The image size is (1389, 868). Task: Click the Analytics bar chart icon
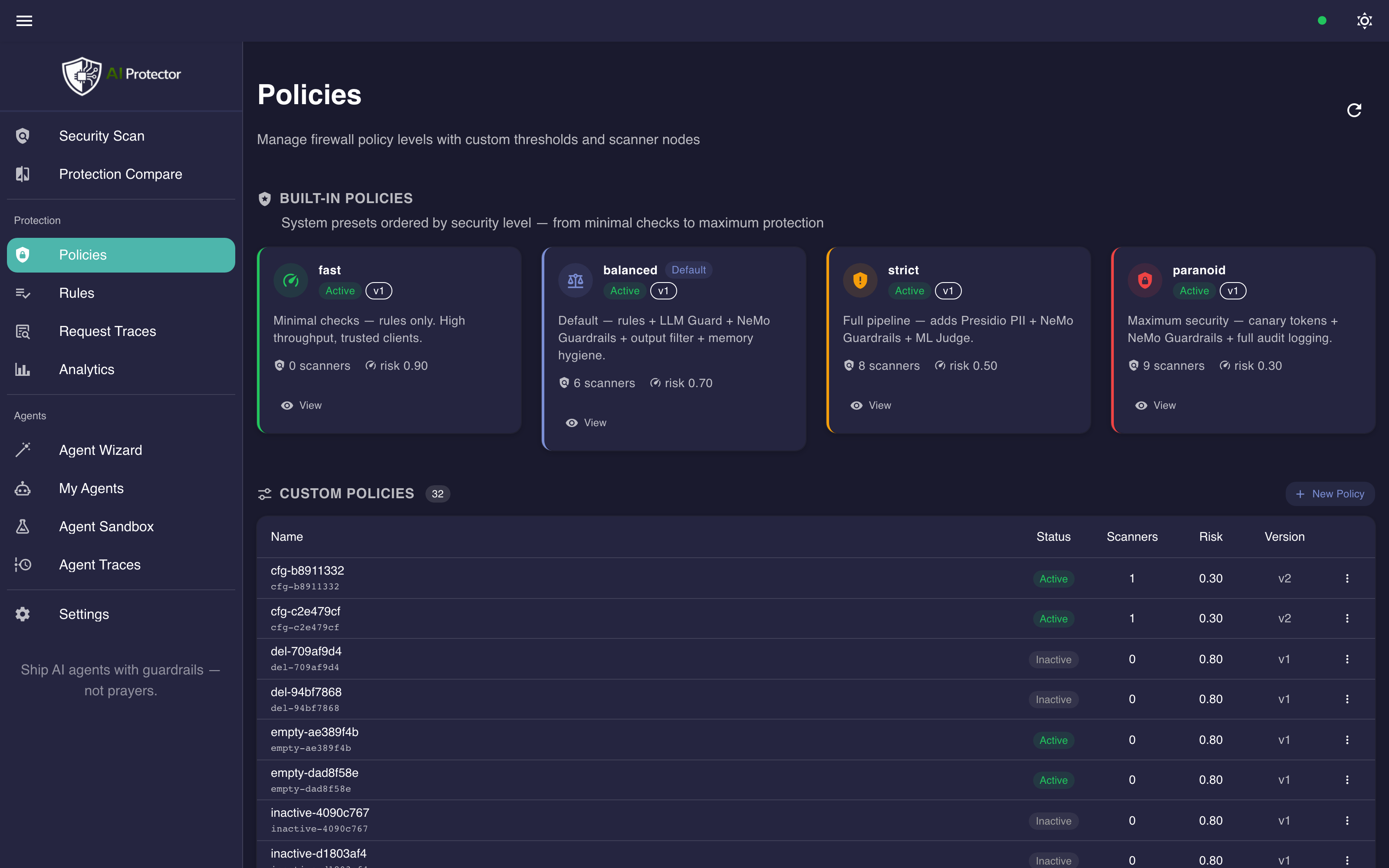(23, 369)
